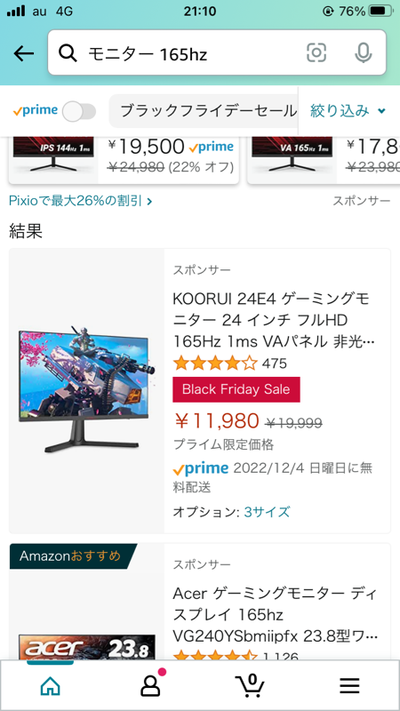Tap the KOORUI star rating
Screen dimensions: 400x711
click(215, 363)
